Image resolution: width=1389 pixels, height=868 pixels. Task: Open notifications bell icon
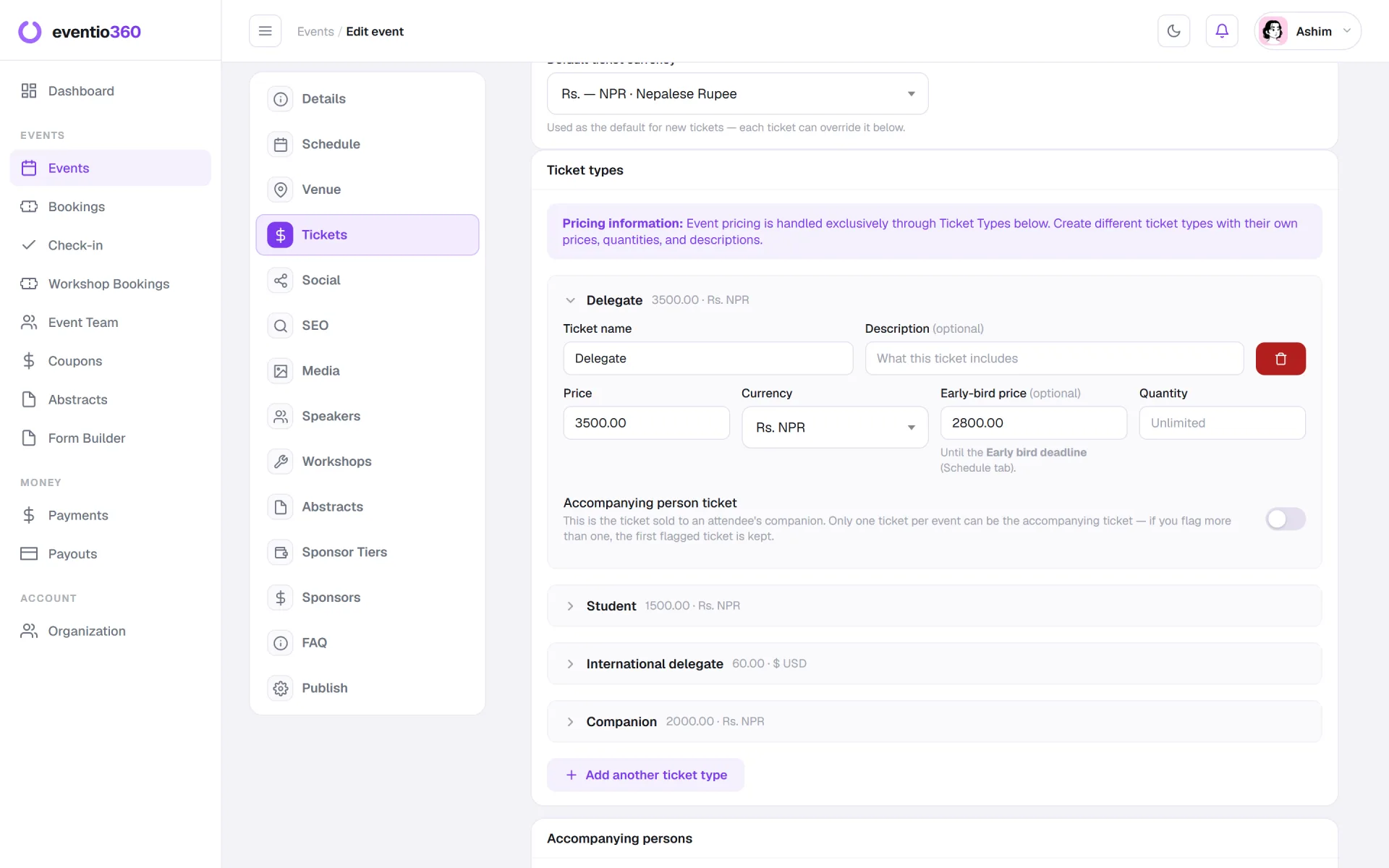[x=1222, y=31]
